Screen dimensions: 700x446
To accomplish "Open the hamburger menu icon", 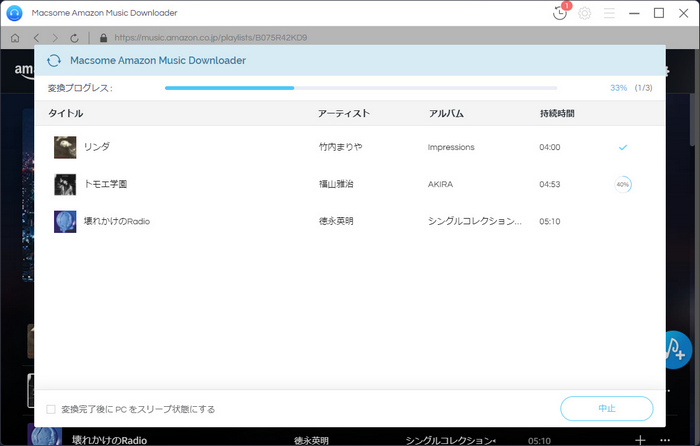I will point(609,13).
